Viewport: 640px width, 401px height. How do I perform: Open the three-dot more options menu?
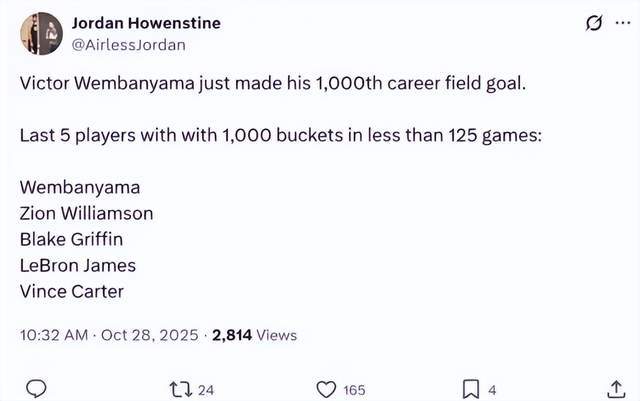point(623,23)
